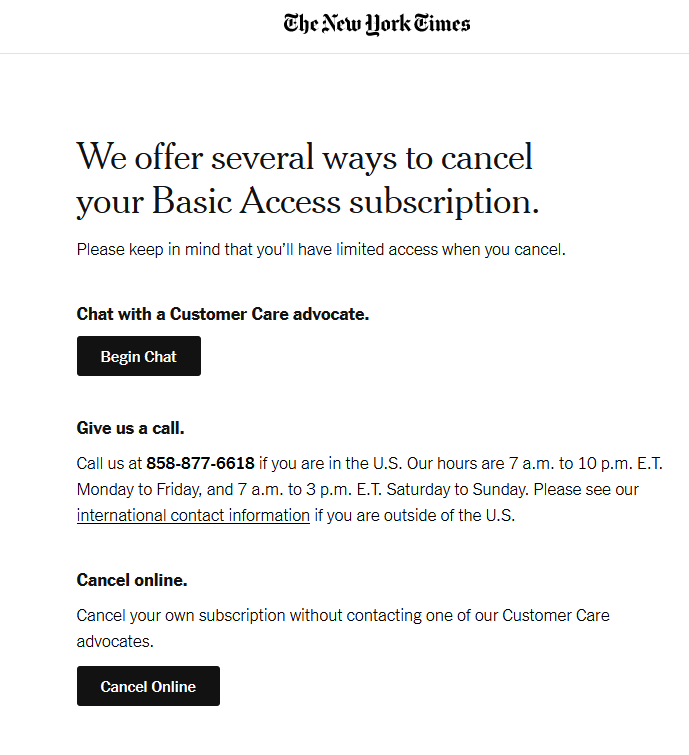Start a chat with Begin Chat button
The width and height of the screenshot is (689, 755).
pos(139,356)
